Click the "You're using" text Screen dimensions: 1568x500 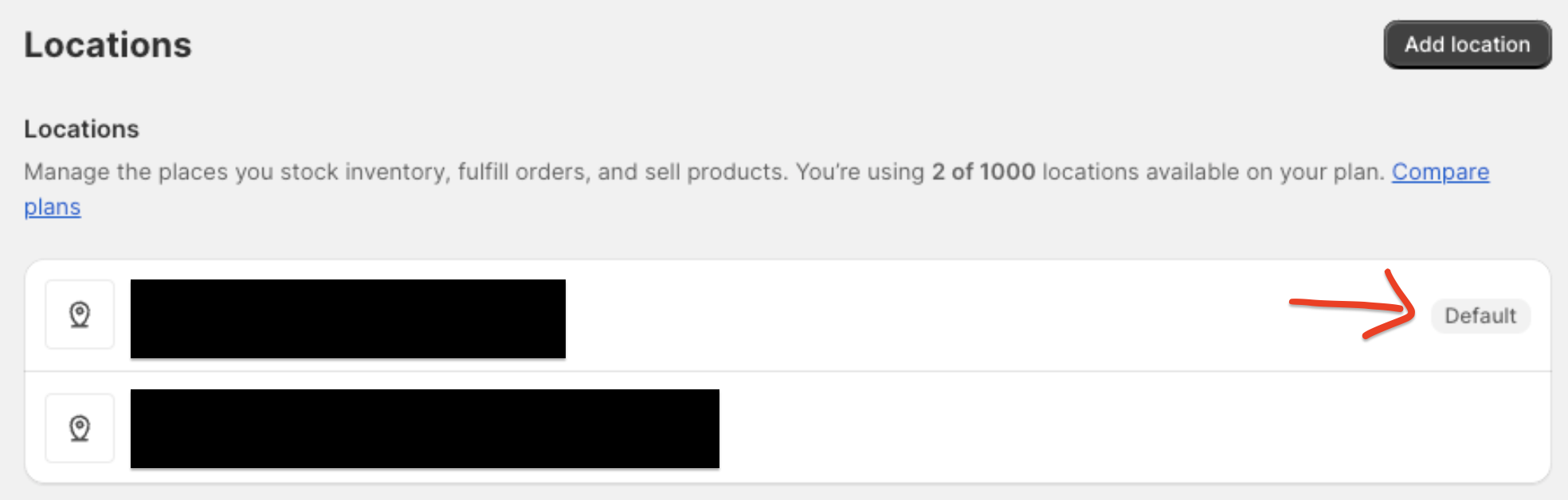tap(859, 172)
